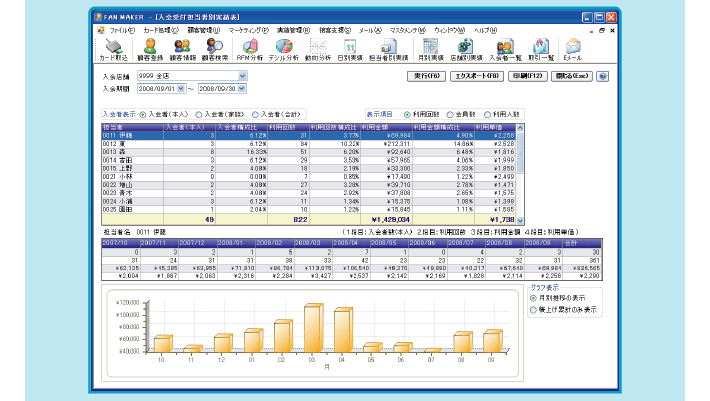This screenshot has width=710, height=401.
Task: Select the 0022 増山 row
Action: [309, 185]
